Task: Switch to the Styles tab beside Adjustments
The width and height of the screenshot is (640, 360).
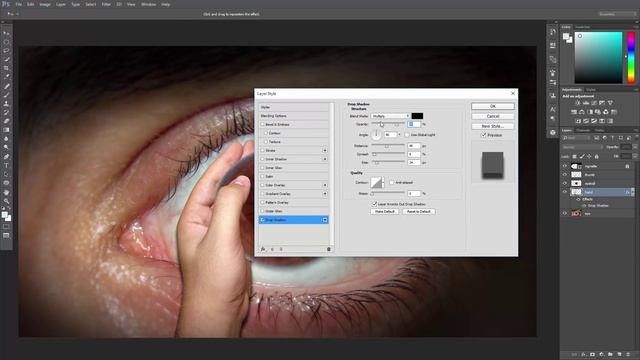Action: point(591,90)
